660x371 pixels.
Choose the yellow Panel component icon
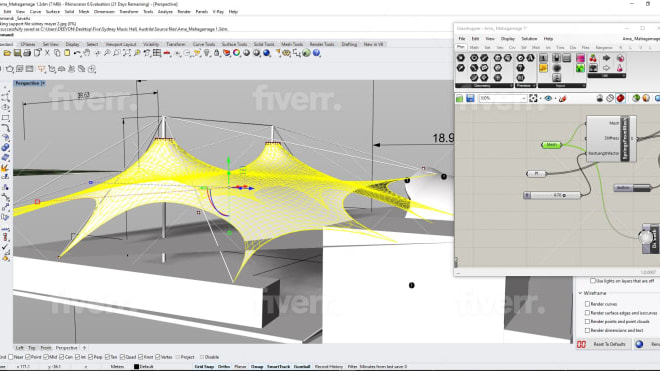[x=543, y=67]
